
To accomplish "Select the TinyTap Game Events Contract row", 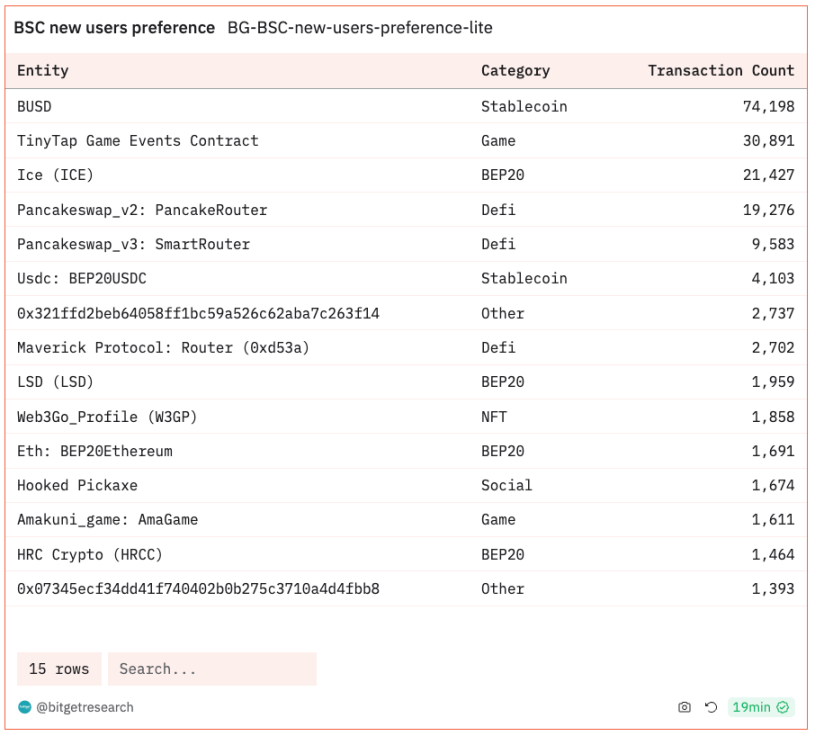I will [x=137, y=141].
